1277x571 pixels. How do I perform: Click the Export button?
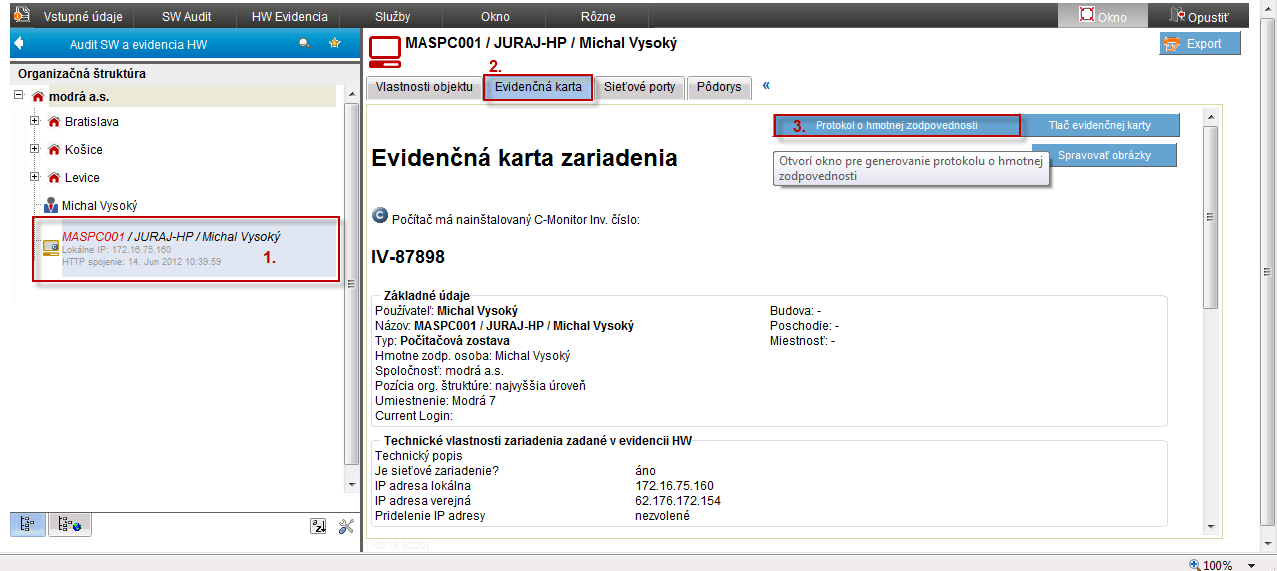click(1200, 44)
